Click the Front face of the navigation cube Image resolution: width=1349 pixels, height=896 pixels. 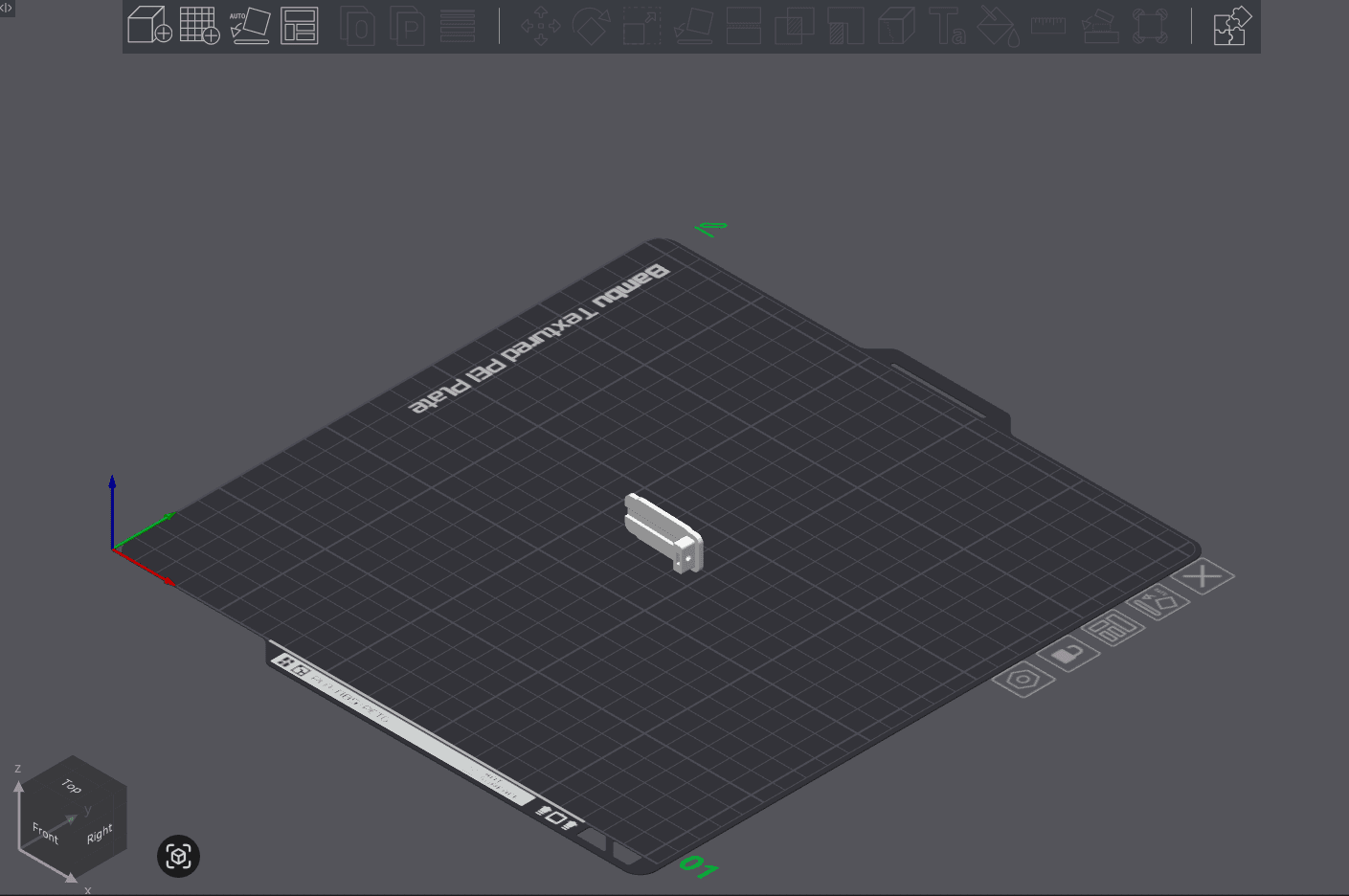(x=44, y=832)
